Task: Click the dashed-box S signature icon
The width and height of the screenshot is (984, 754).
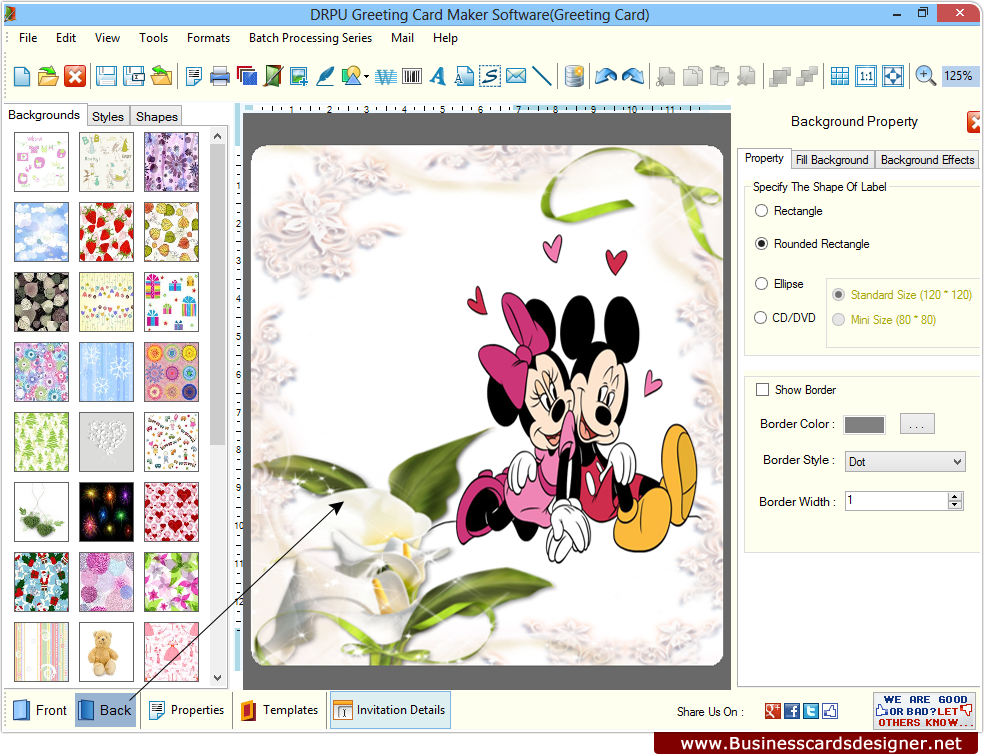Action: coord(490,77)
